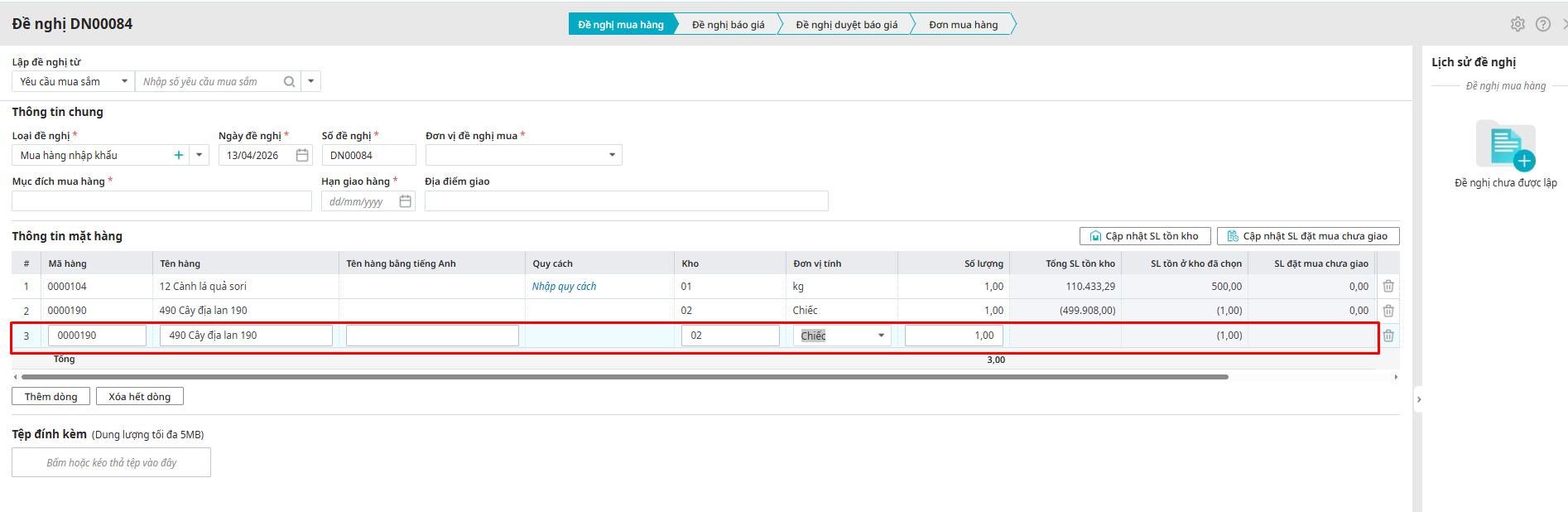The width and height of the screenshot is (1568, 512).
Task: Click row 2 Tên hàng 490 Cây địa lan 190
Action: pyautogui.click(x=203, y=311)
